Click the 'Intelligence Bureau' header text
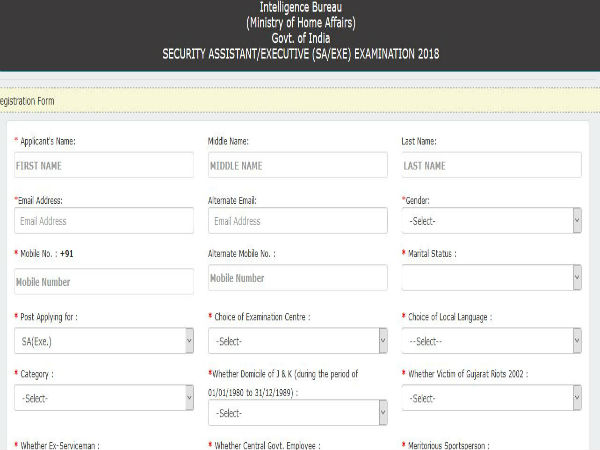Image resolution: width=600 pixels, height=450 pixels. click(x=301, y=7)
